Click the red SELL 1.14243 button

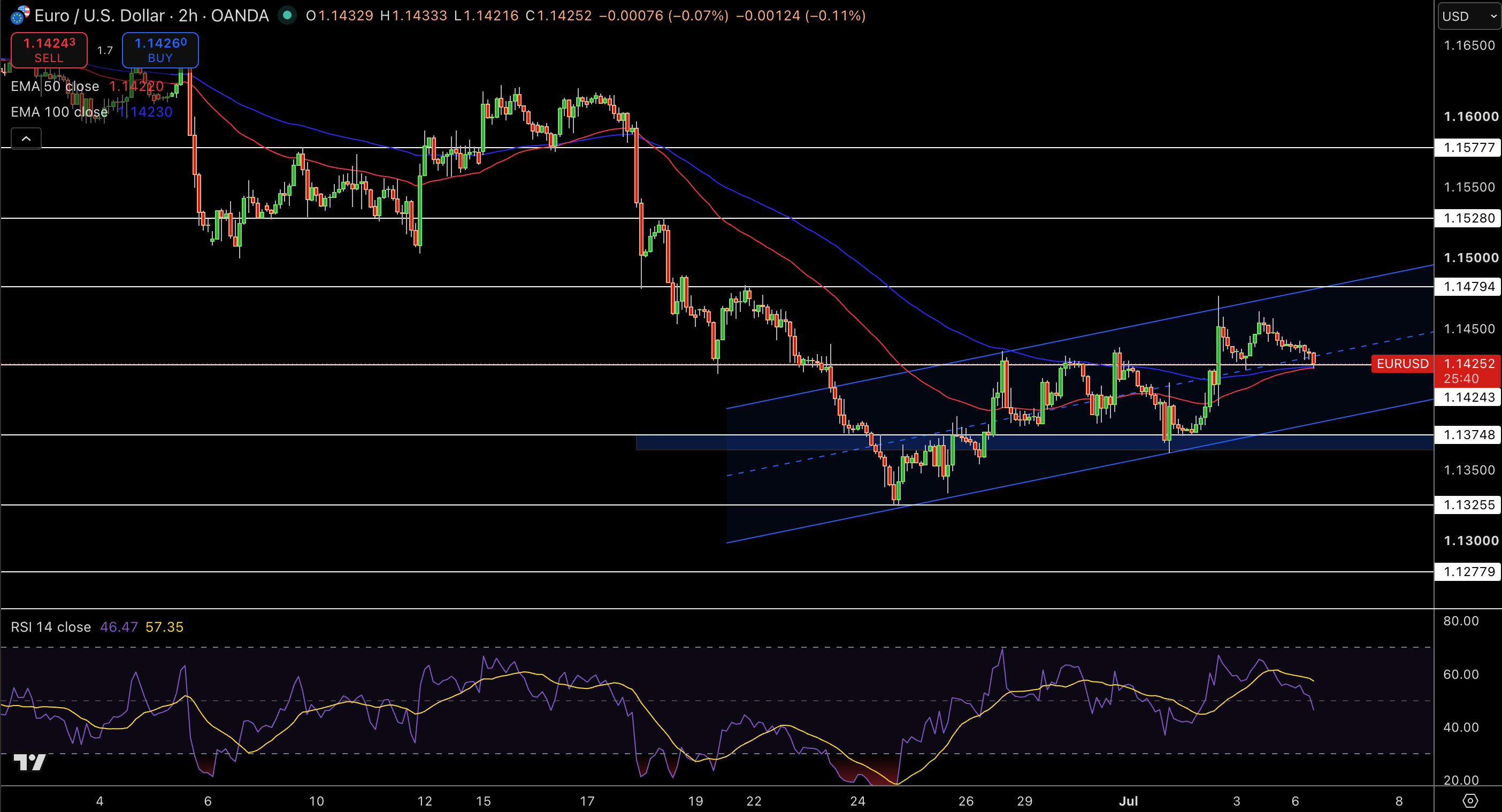click(x=49, y=50)
